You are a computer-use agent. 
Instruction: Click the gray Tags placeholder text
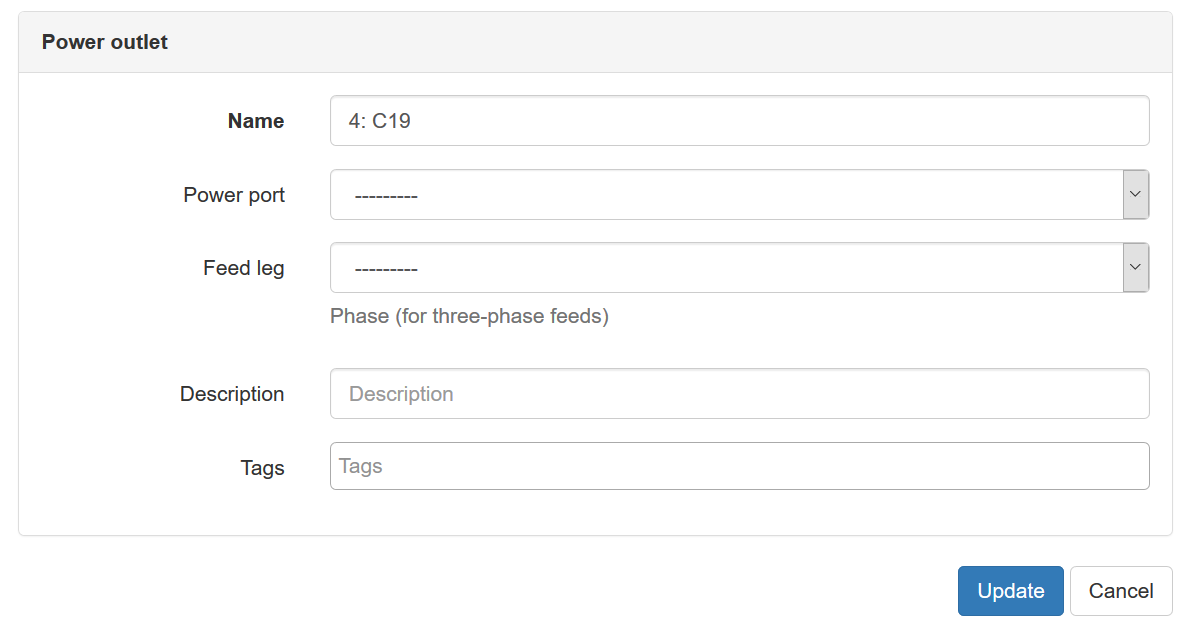point(361,466)
